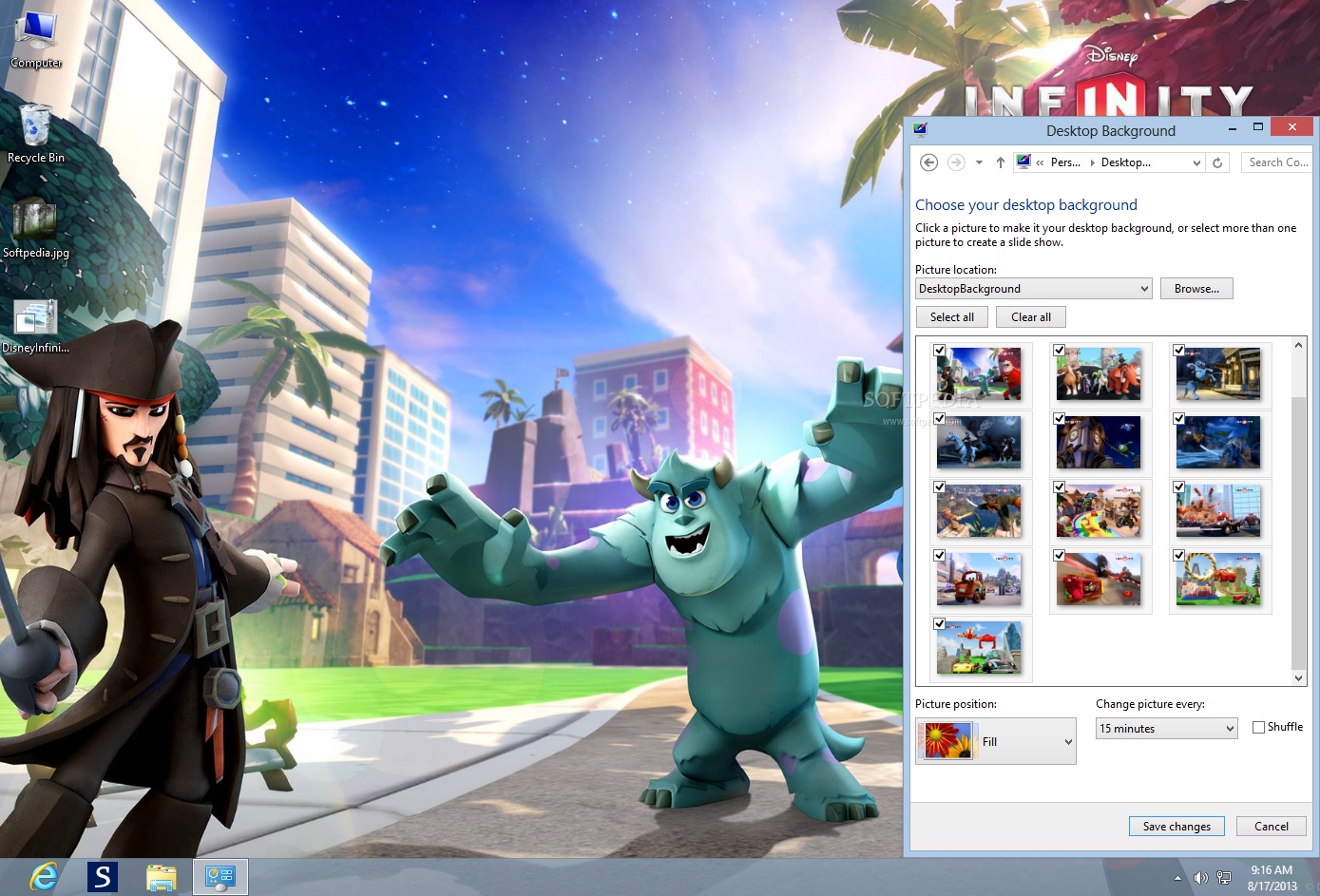Cancel the desktop background changes
1320x896 pixels.
[x=1272, y=827]
